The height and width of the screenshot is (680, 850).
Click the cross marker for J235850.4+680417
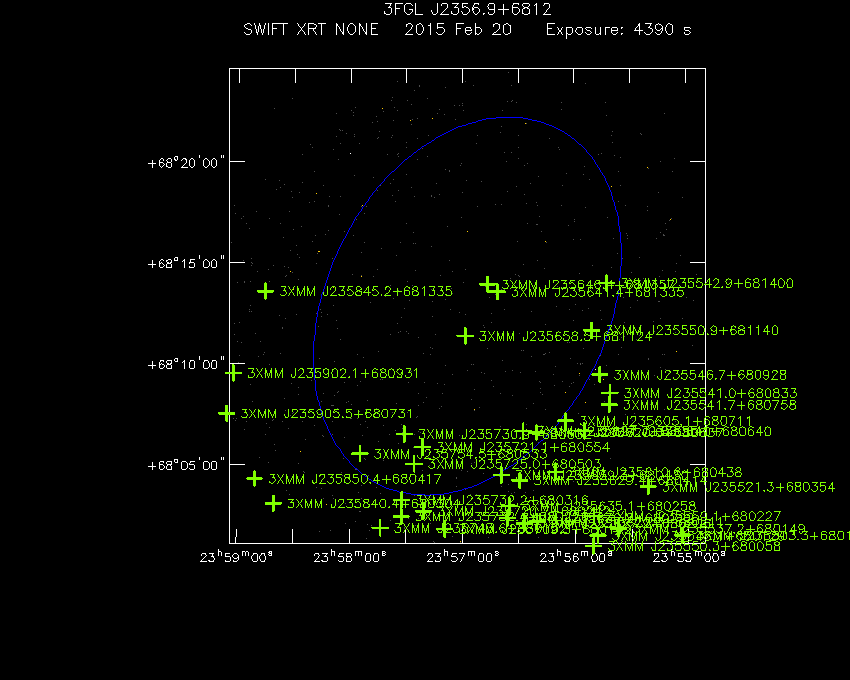(254, 479)
